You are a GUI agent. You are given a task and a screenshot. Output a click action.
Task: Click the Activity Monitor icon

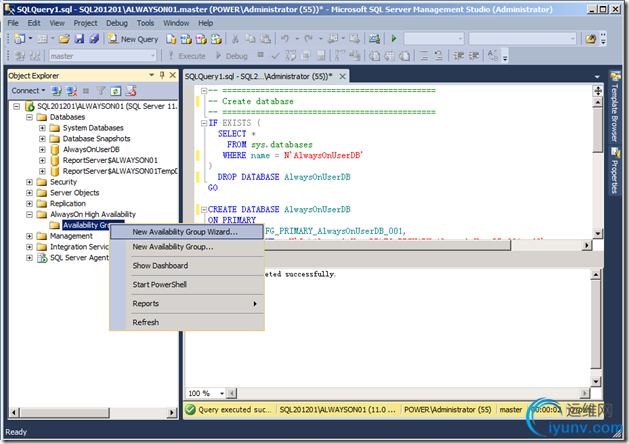coord(374,39)
